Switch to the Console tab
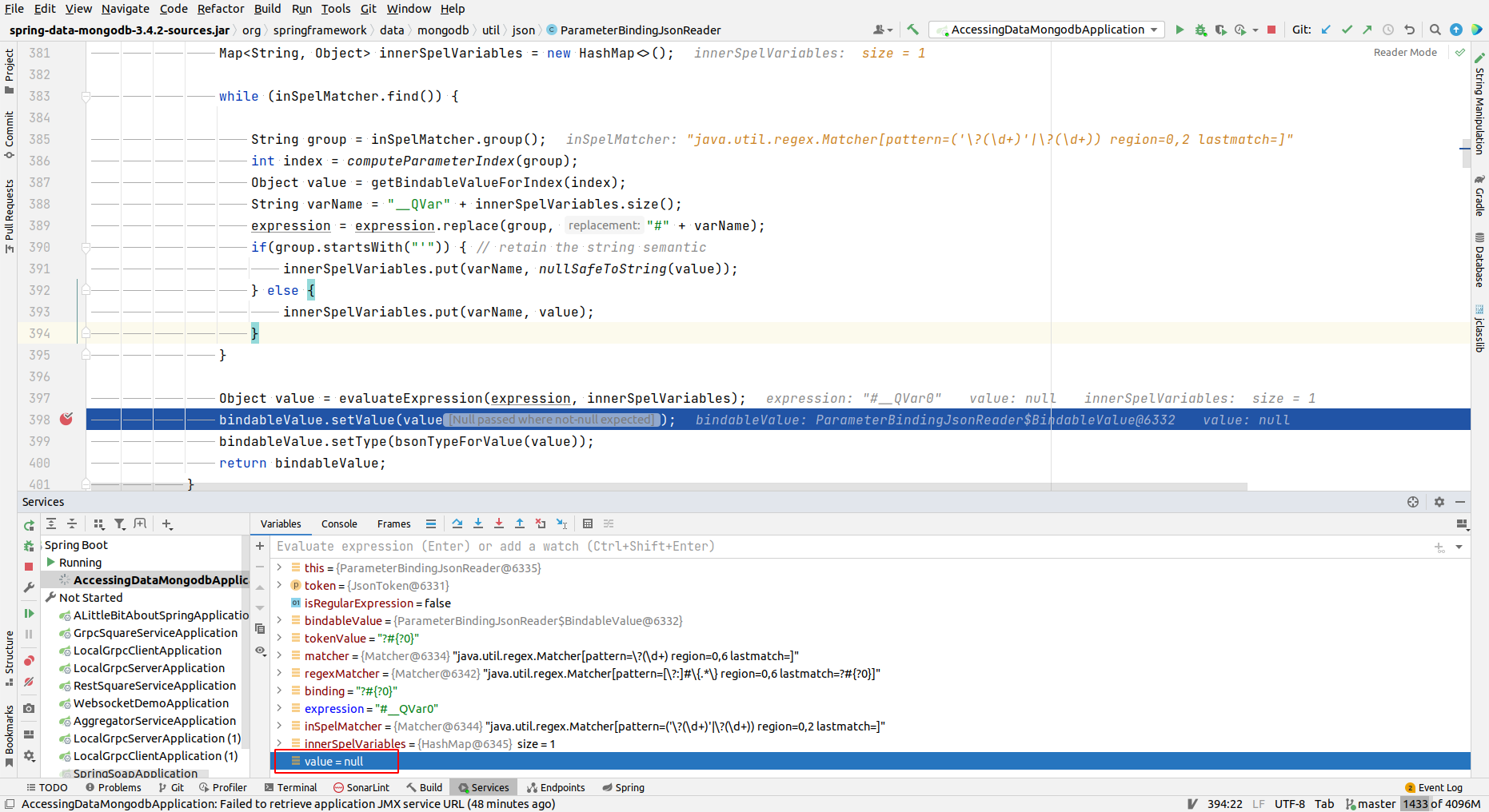The width and height of the screenshot is (1489, 812). coord(339,523)
